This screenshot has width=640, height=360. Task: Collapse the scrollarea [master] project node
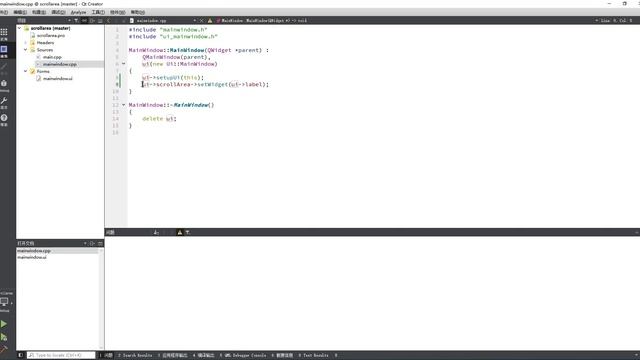point(19,28)
